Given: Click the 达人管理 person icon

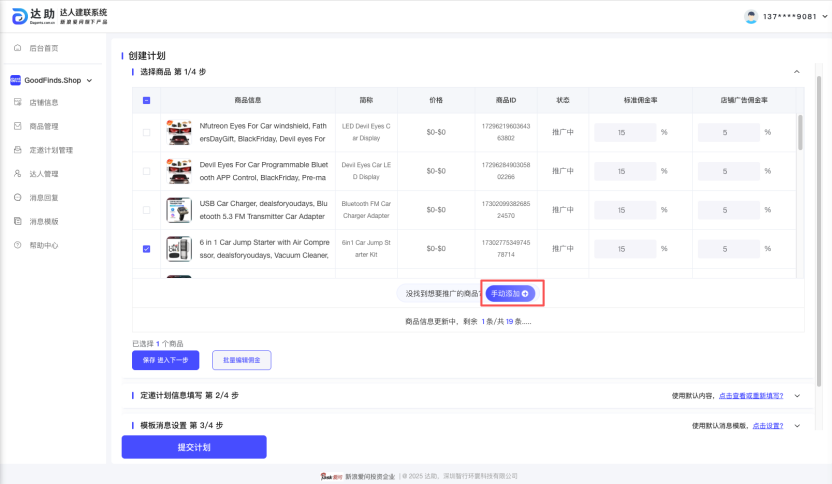Looking at the screenshot, I should 17,174.
